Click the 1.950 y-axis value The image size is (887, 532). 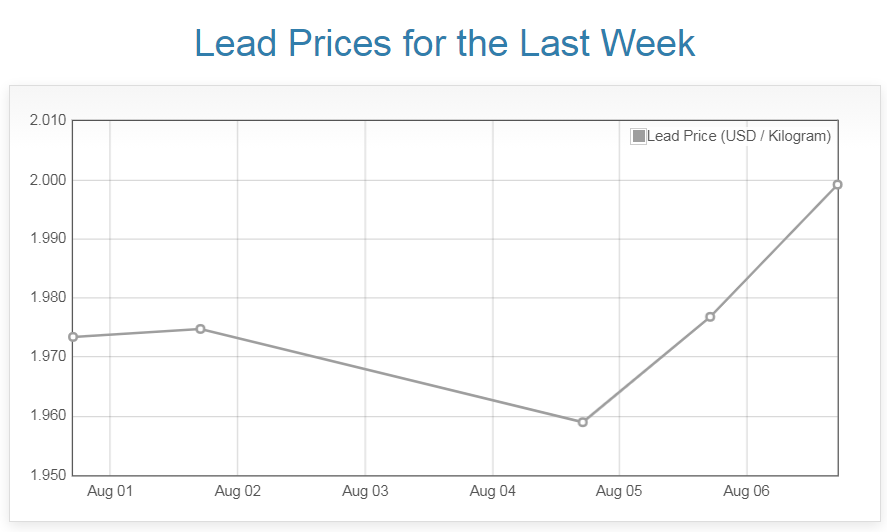(48, 475)
